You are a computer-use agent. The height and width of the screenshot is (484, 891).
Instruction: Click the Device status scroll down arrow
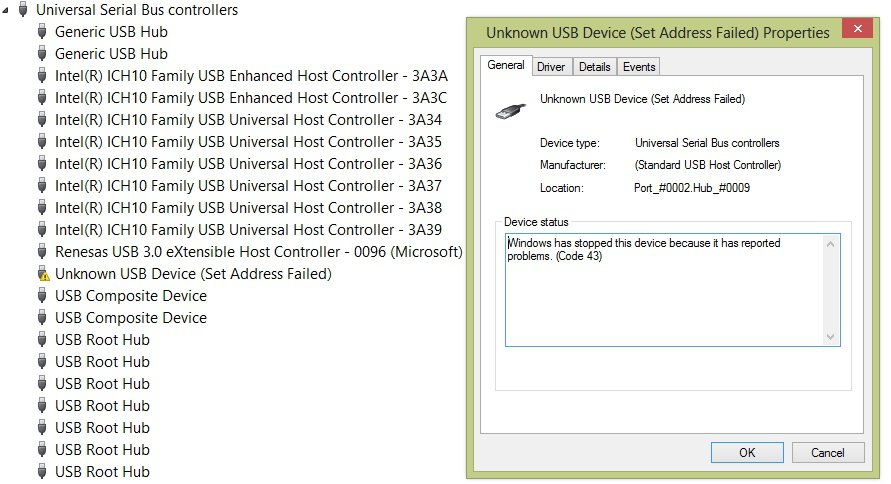[830, 337]
